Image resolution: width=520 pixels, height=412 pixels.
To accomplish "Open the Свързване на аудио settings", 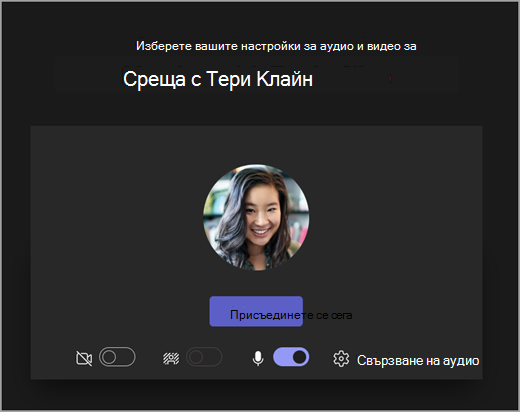I will point(418,361).
